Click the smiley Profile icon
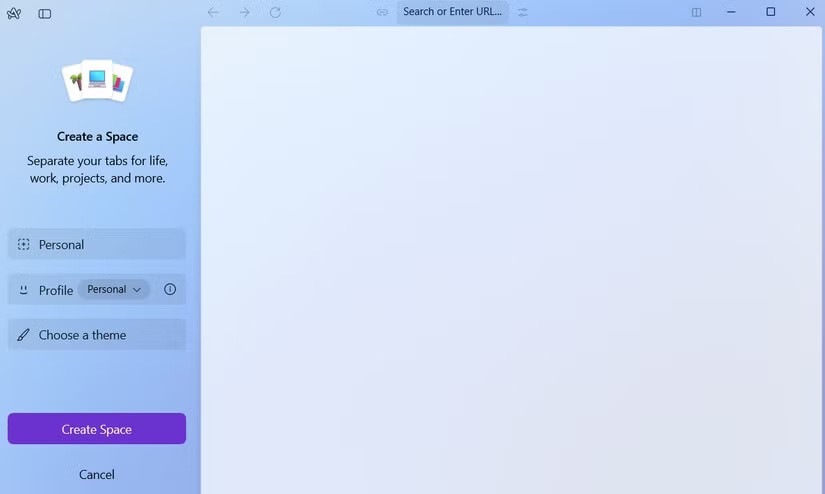The width and height of the screenshot is (825, 494). 24,290
